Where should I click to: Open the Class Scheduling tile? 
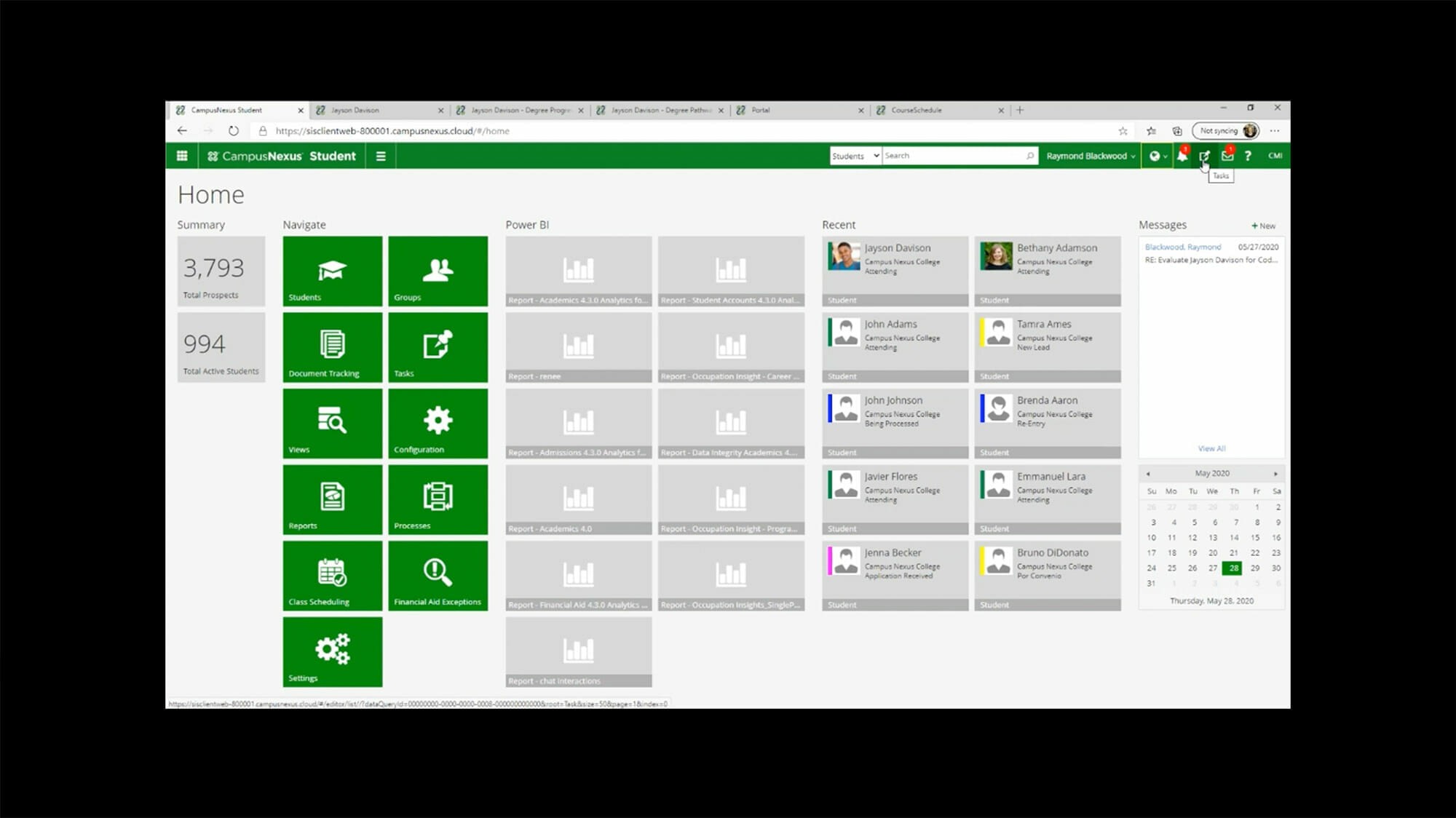[332, 576]
